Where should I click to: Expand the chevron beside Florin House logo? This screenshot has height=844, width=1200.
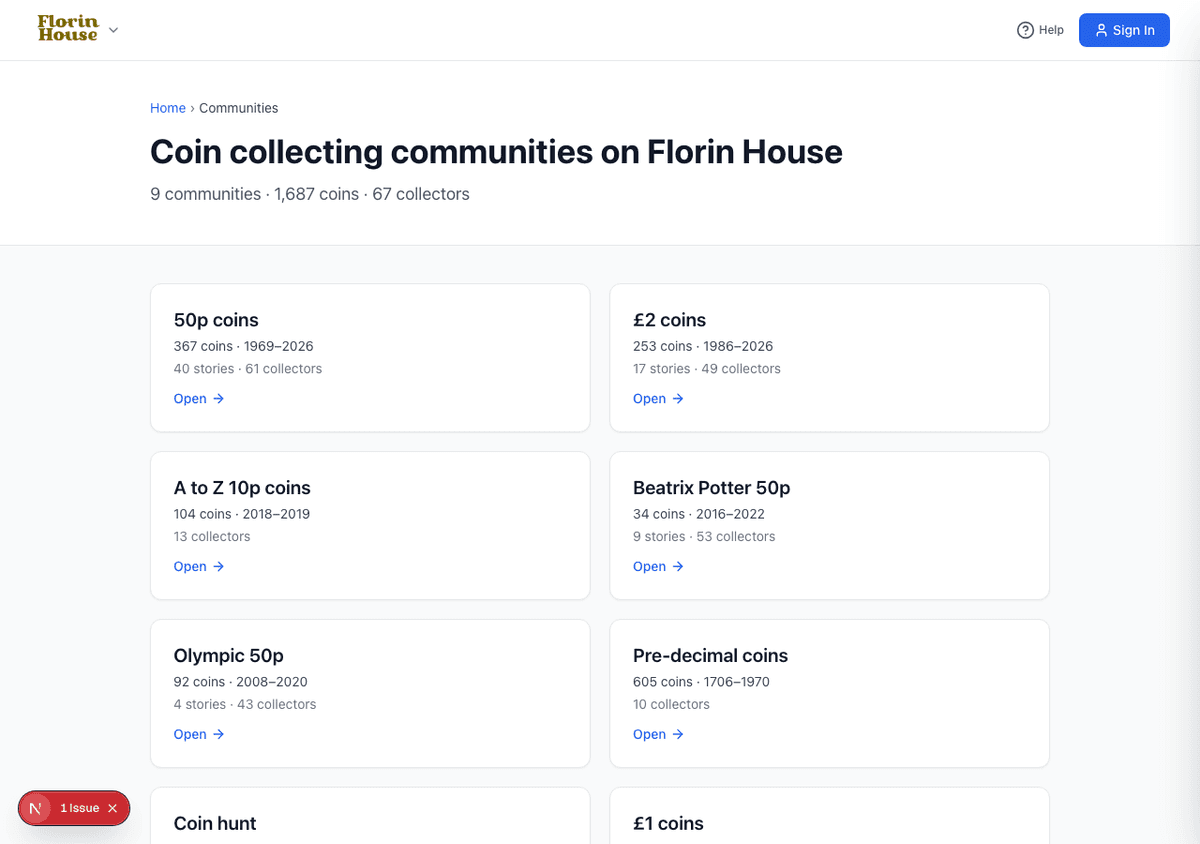tap(113, 30)
